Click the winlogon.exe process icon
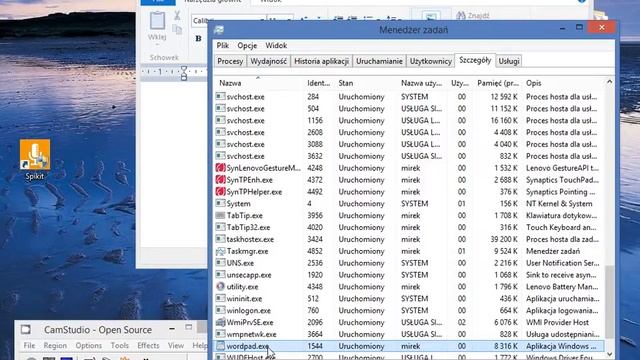Screen dimensions: 640x360 click(x=220, y=310)
